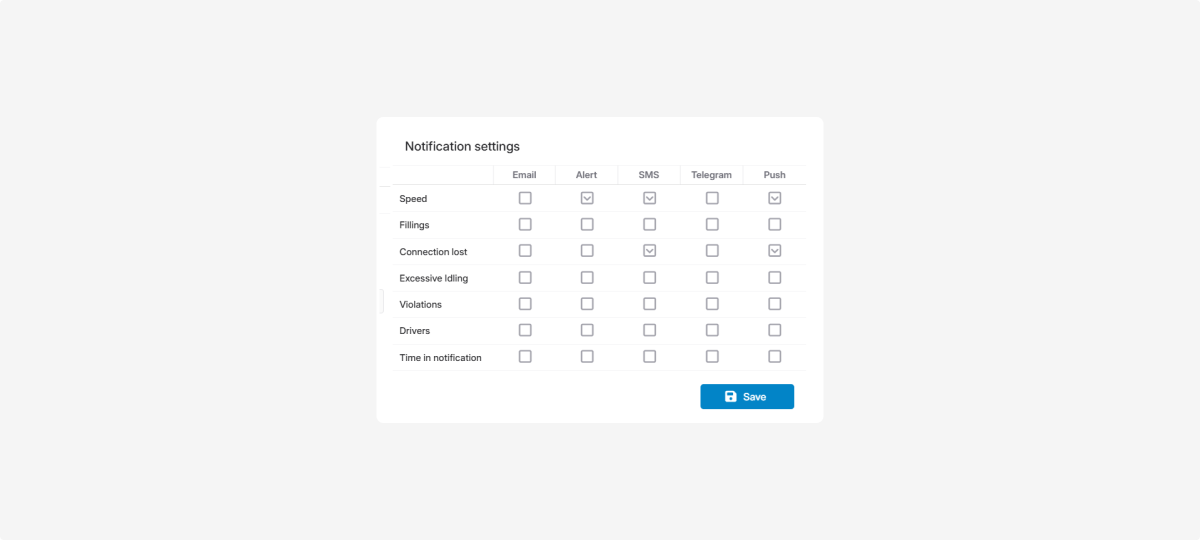Enable Push notification for Drivers
The width and height of the screenshot is (1200, 540).
(774, 330)
